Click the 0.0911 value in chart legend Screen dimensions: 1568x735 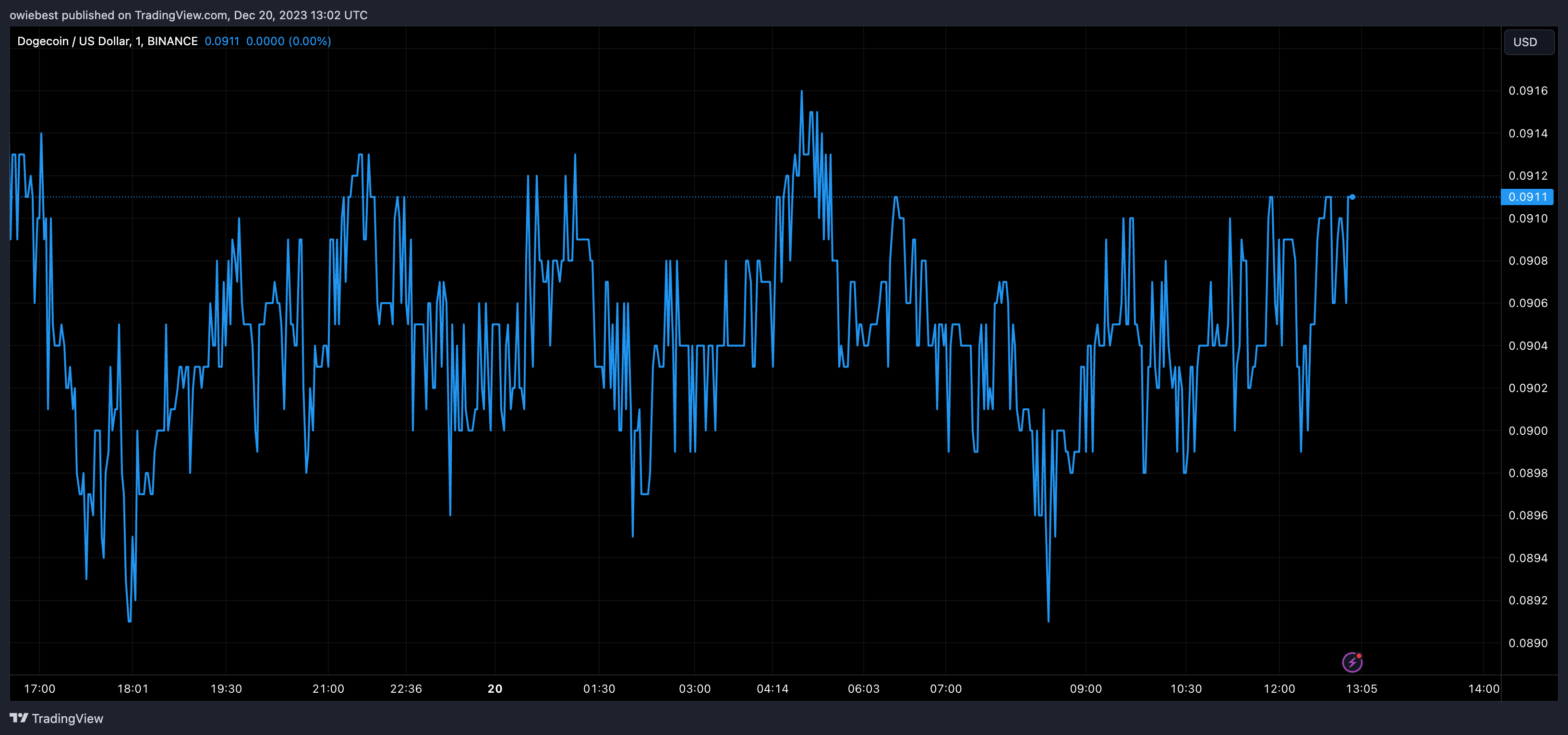222,41
